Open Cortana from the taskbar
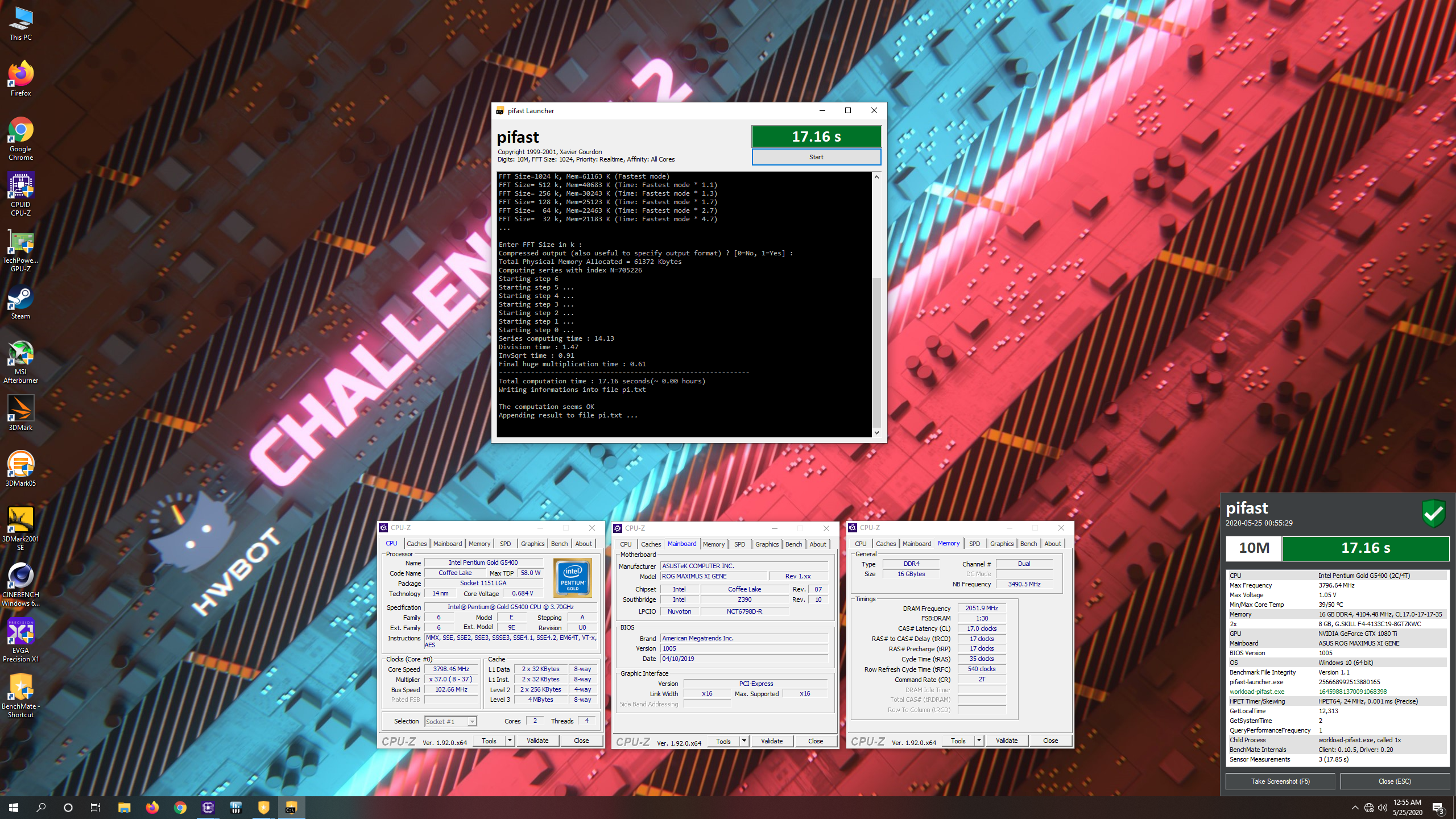The image size is (1456, 819). [x=68, y=808]
